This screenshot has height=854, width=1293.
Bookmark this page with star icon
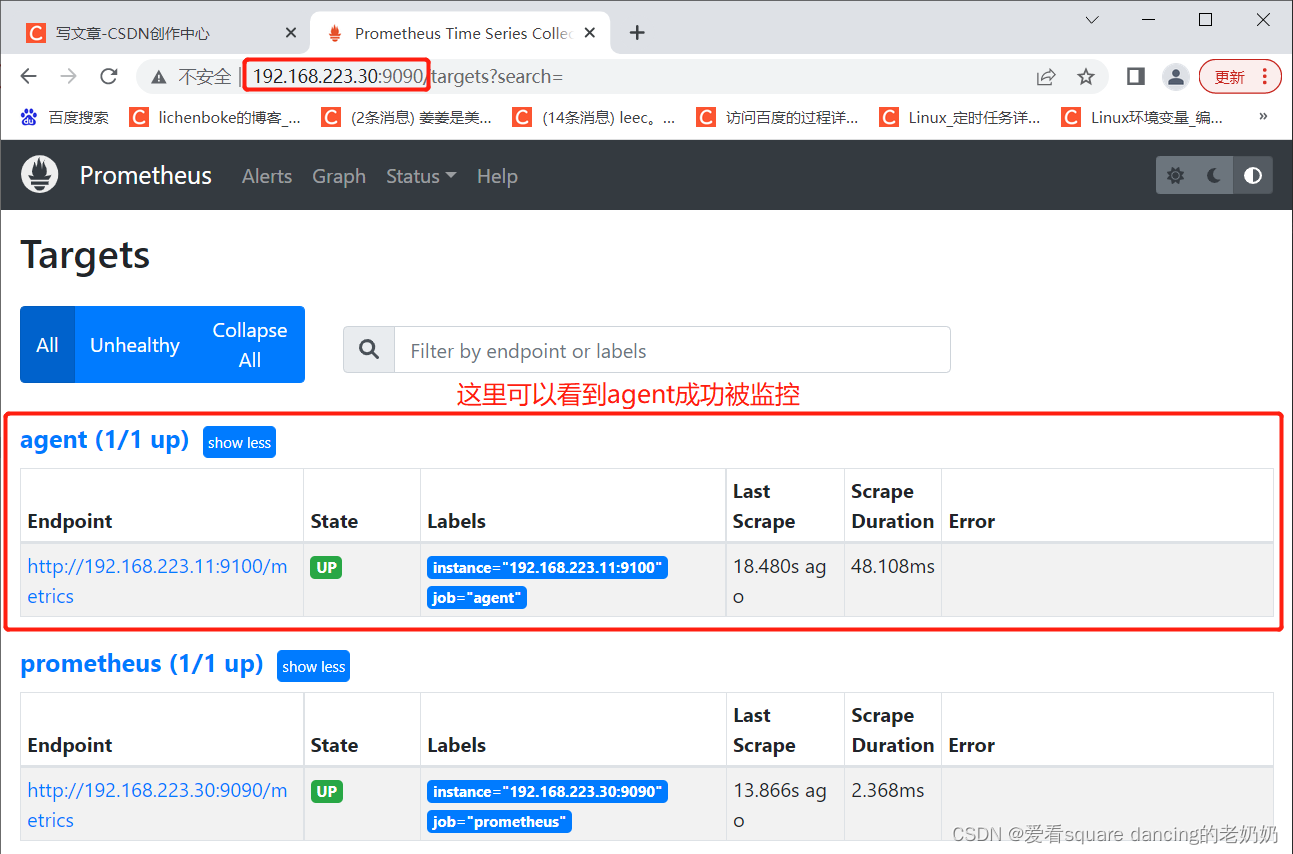tap(1086, 77)
